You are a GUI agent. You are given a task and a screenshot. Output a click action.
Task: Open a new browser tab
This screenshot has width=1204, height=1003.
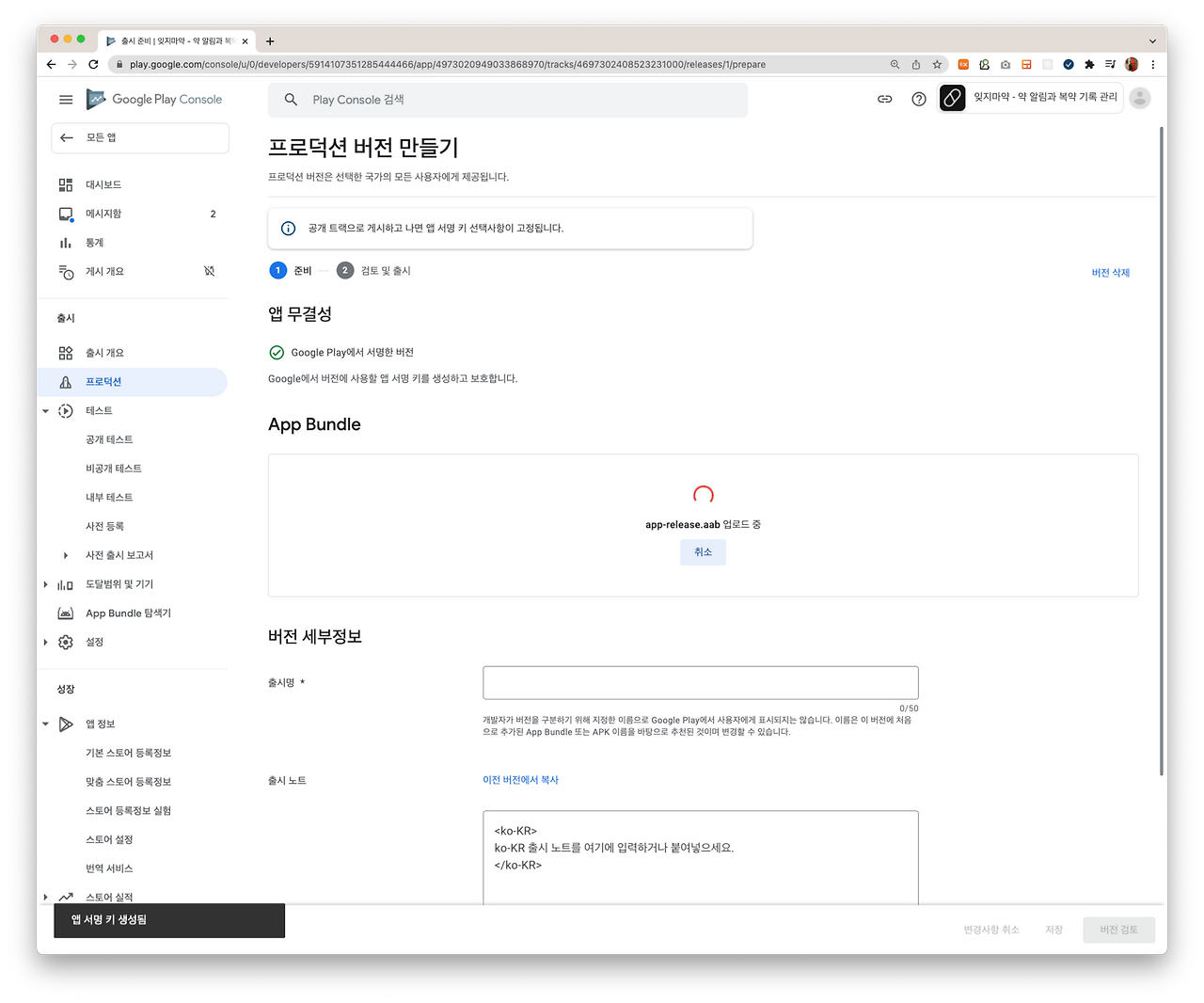(270, 41)
